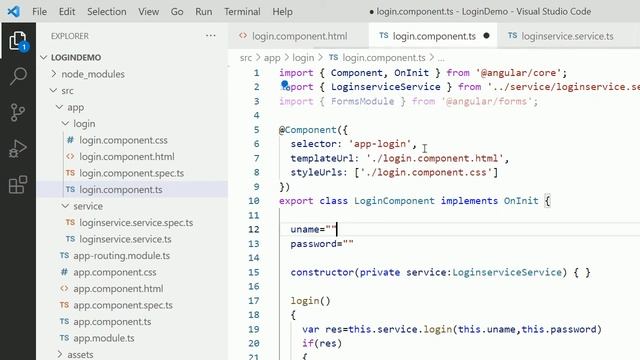Click the LoginserviceService type in constructor
Screen dimensions: 640x360
pos(507,272)
